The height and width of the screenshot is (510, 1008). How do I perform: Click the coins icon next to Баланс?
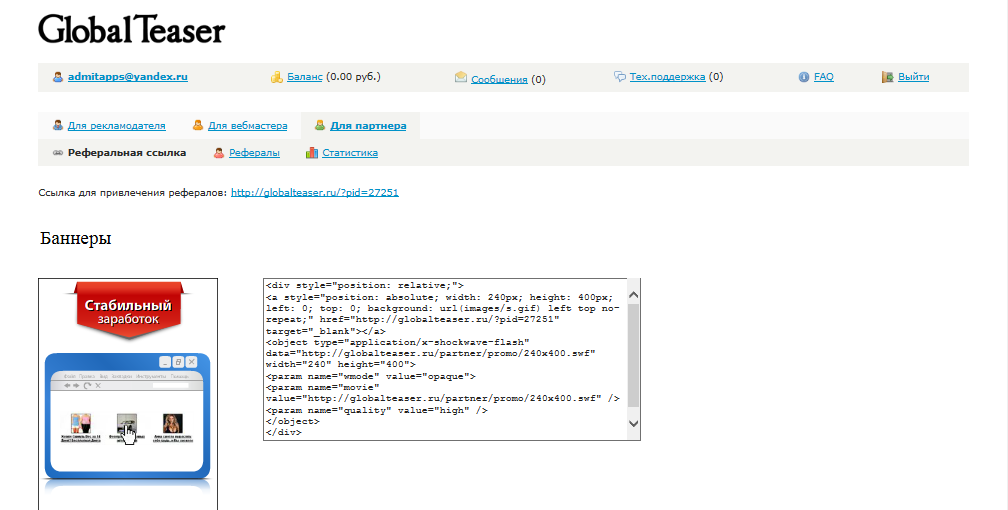[x=276, y=77]
